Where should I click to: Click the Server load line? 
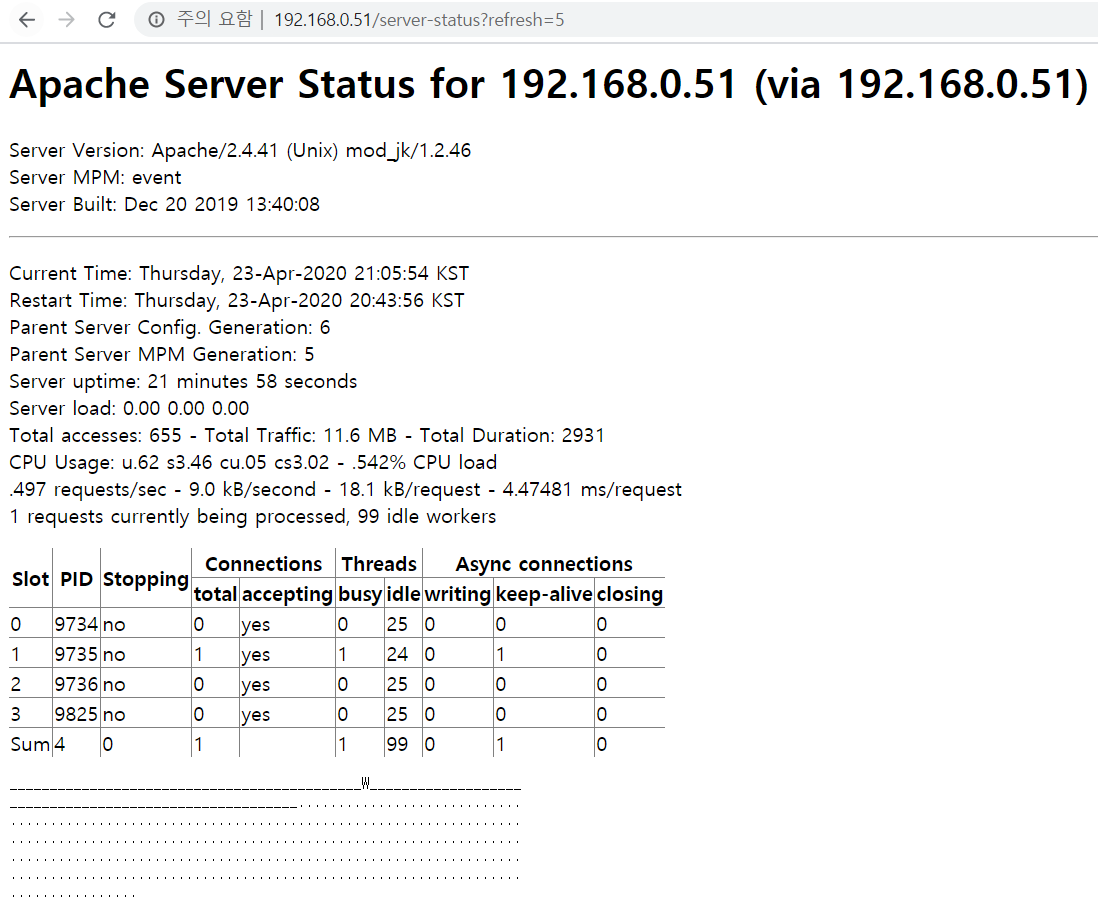129,408
